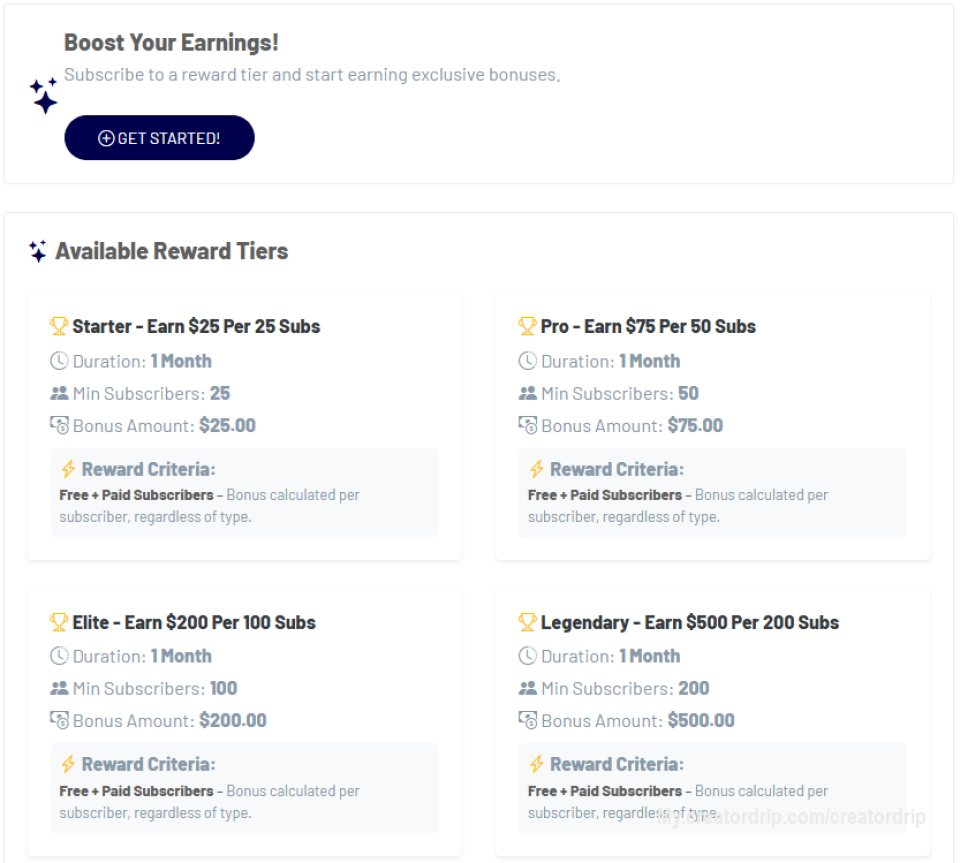This screenshot has width=960, height=863.
Task: Click Legendary's Reward Criteria box
Action: point(712,789)
